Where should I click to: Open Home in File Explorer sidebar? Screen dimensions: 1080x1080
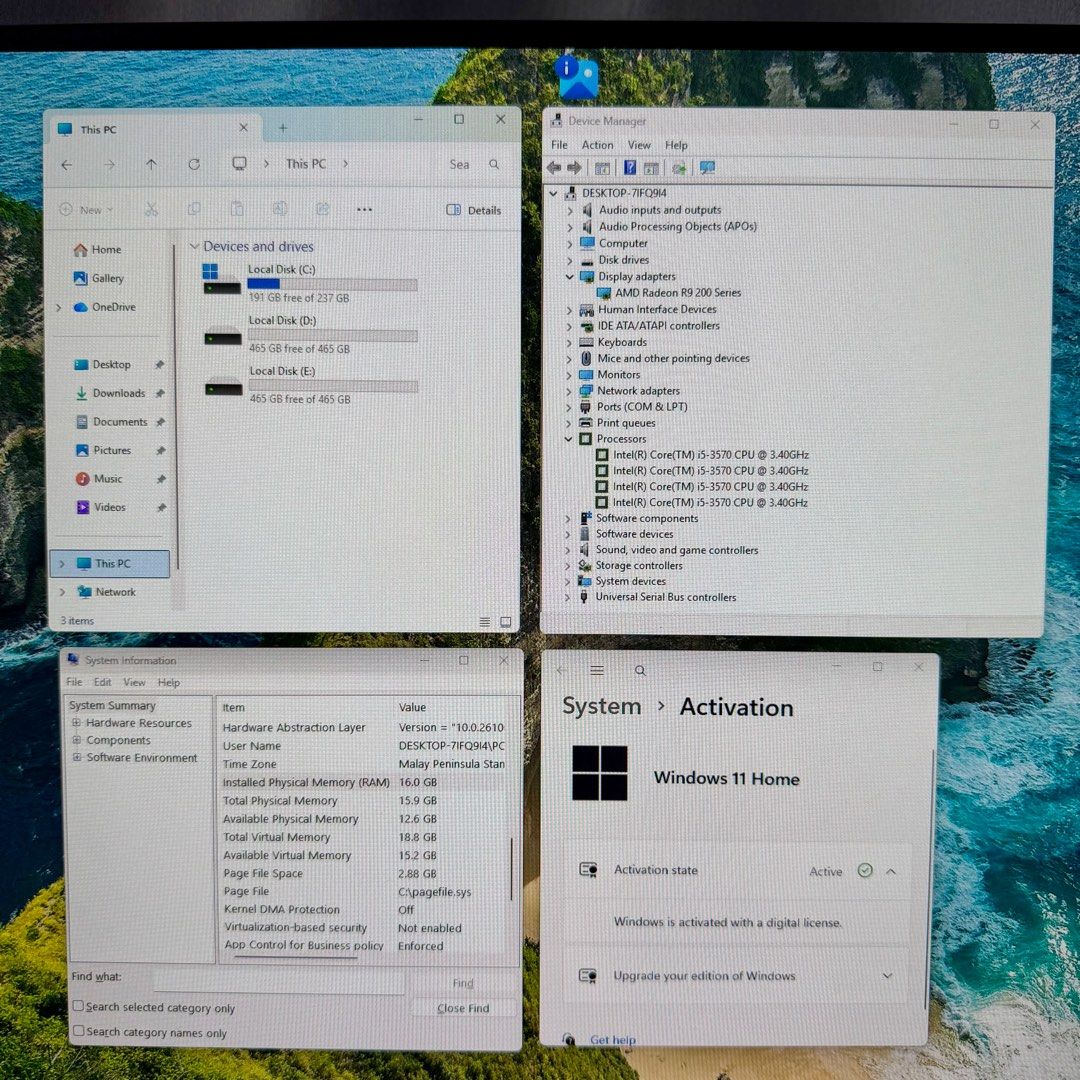98,249
